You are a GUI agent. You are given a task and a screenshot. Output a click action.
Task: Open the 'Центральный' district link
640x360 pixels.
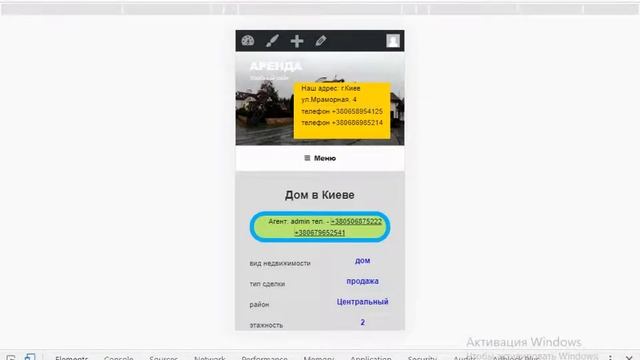coord(362,302)
